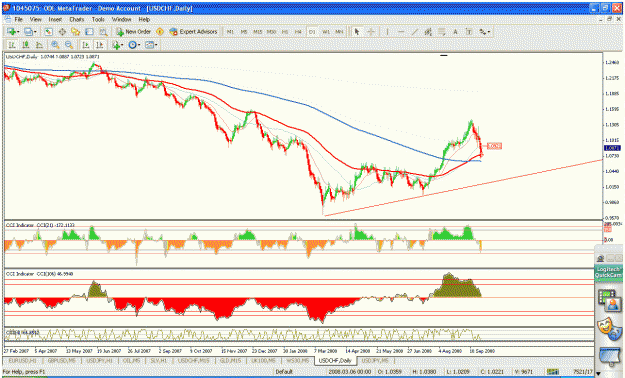Viewport: 625px width, 378px height.
Task: Open the Charts menu
Action: [77, 19]
